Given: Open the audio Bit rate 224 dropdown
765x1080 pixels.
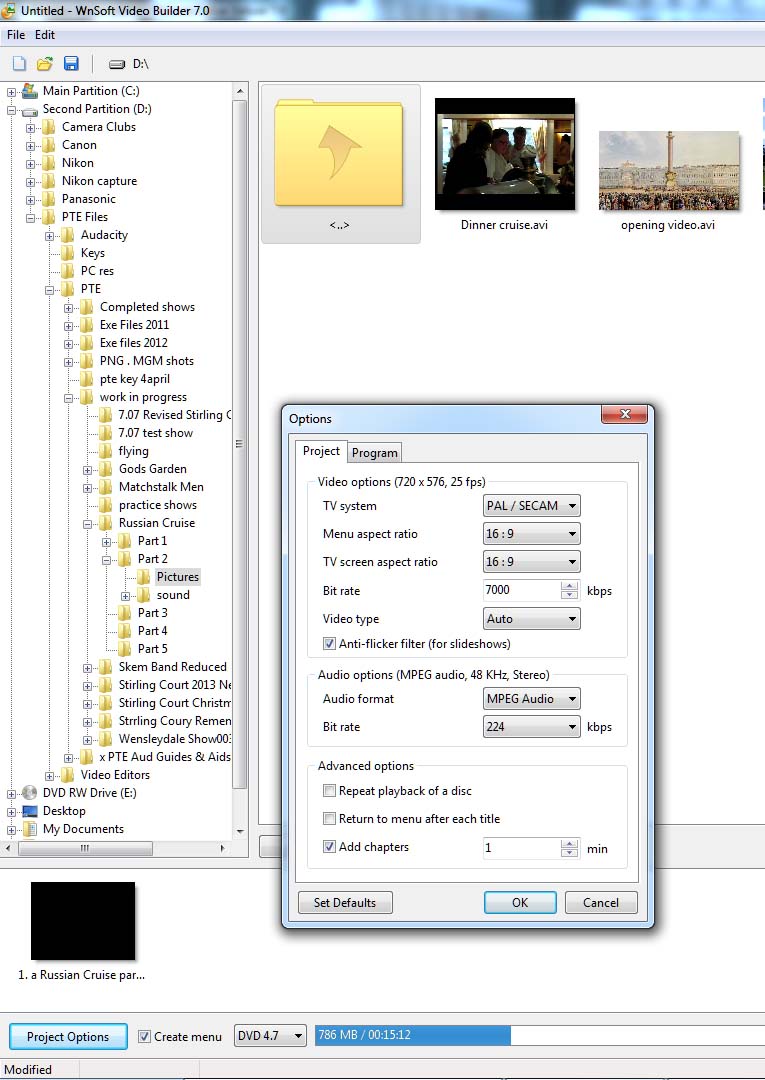Looking at the screenshot, I should (532, 727).
